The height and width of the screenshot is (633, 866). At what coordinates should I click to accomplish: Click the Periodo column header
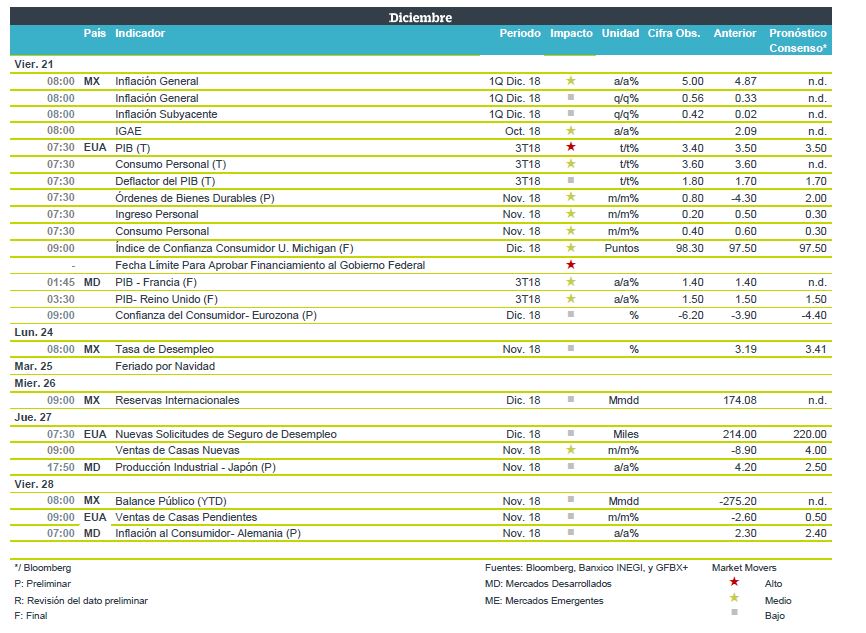520,33
